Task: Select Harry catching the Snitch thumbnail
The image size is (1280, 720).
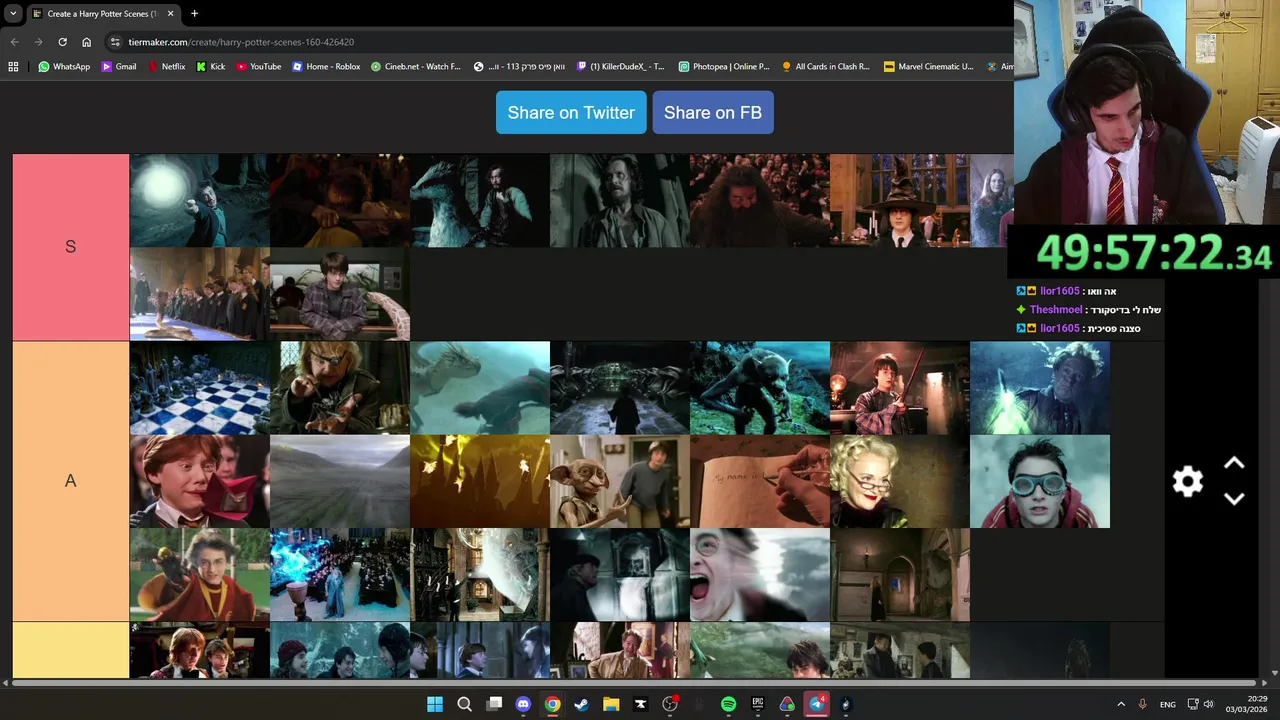Action: click(199, 575)
